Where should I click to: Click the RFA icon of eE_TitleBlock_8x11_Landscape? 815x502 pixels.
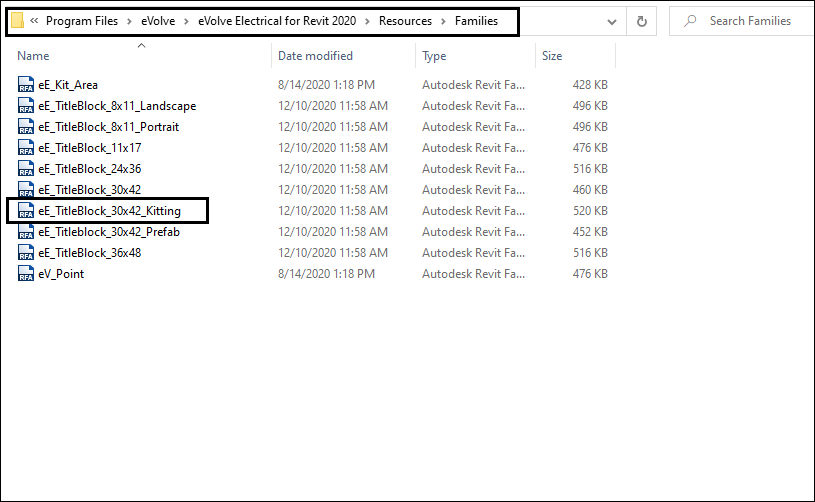pyautogui.click(x=25, y=105)
